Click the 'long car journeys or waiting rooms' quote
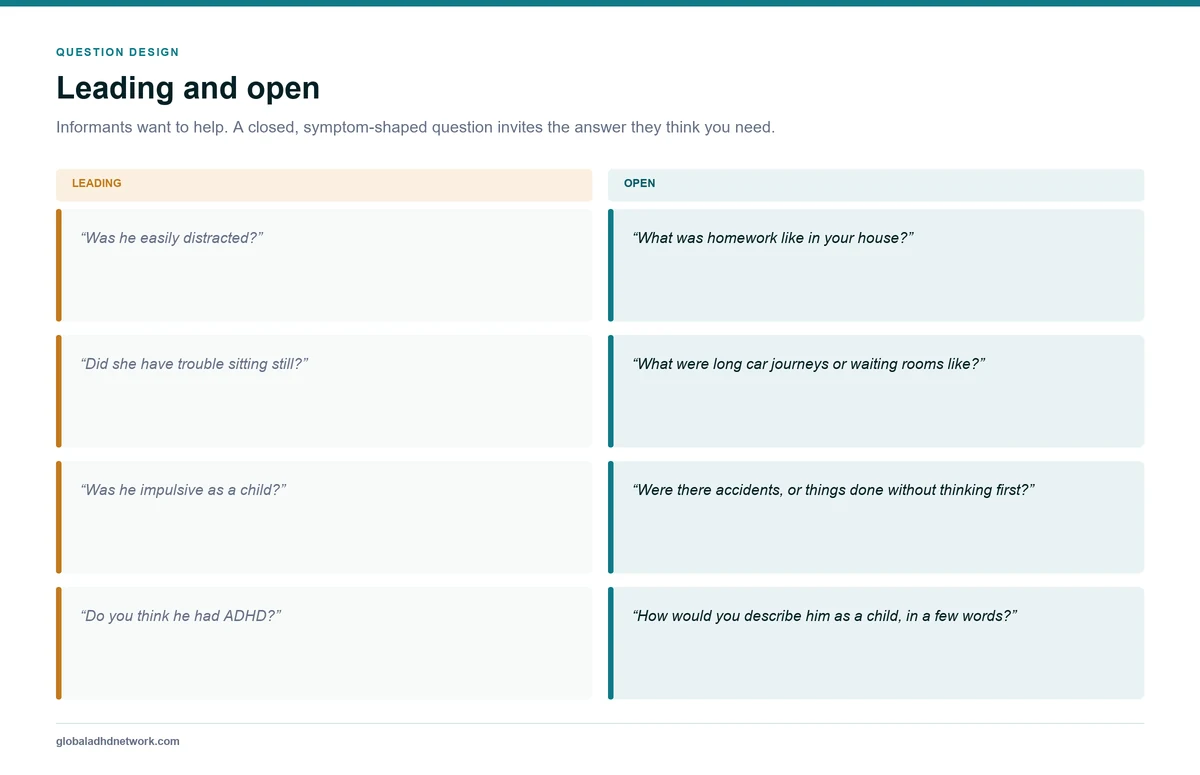The width and height of the screenshot is (1200, 775). click(809, 364)
